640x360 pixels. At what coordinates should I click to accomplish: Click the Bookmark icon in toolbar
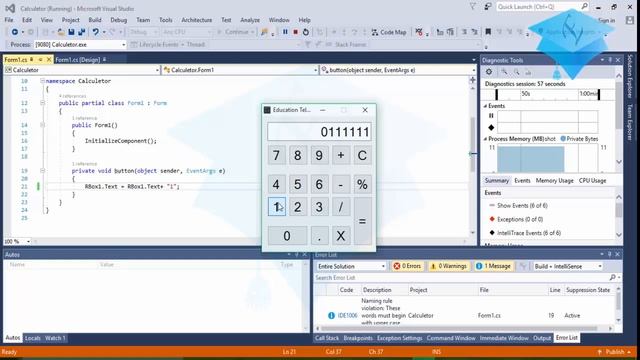pos(488,31)
